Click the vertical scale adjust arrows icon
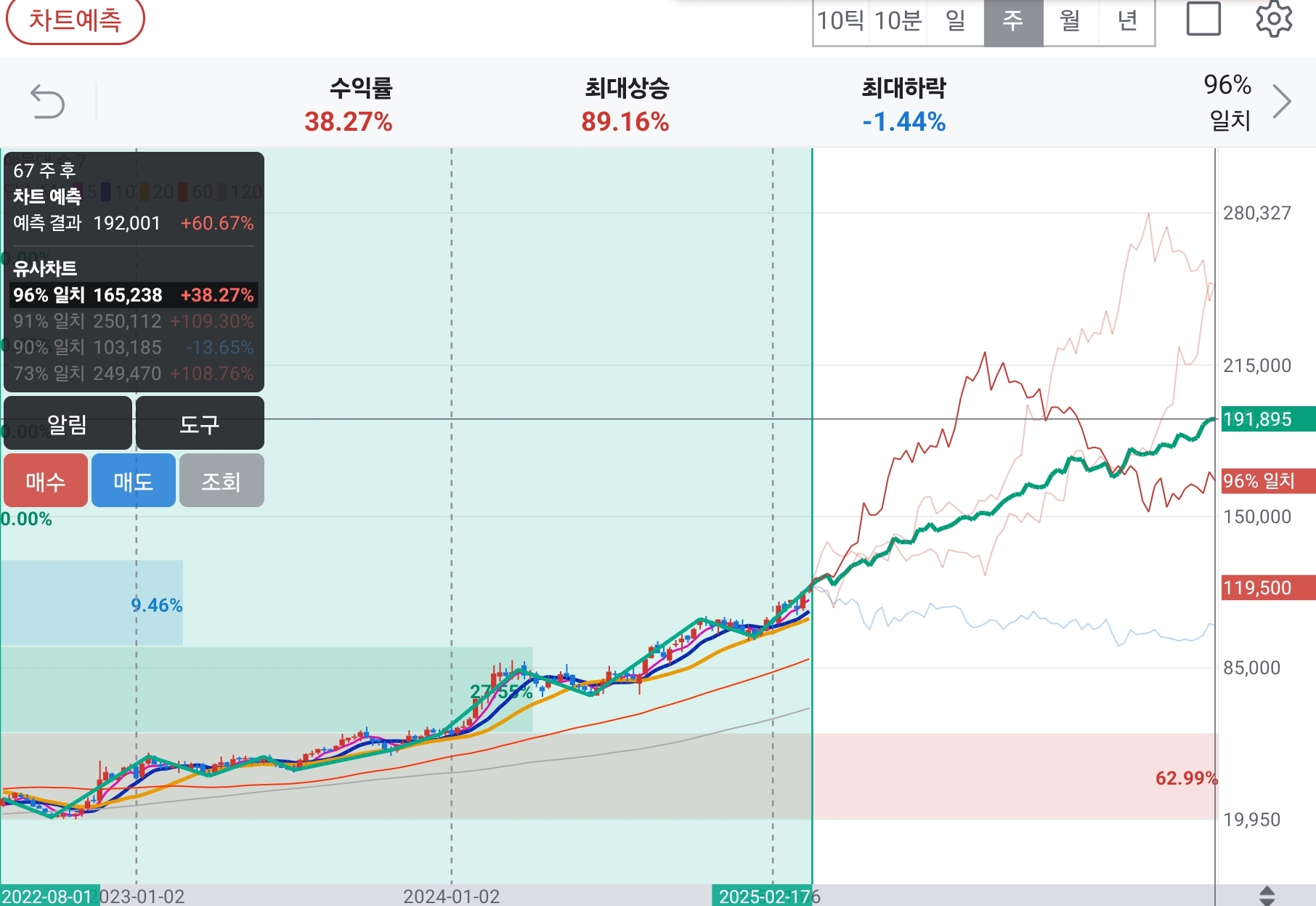This screenshot has width=1316, height=906. pyautogui.click(x=1267, y=896)
